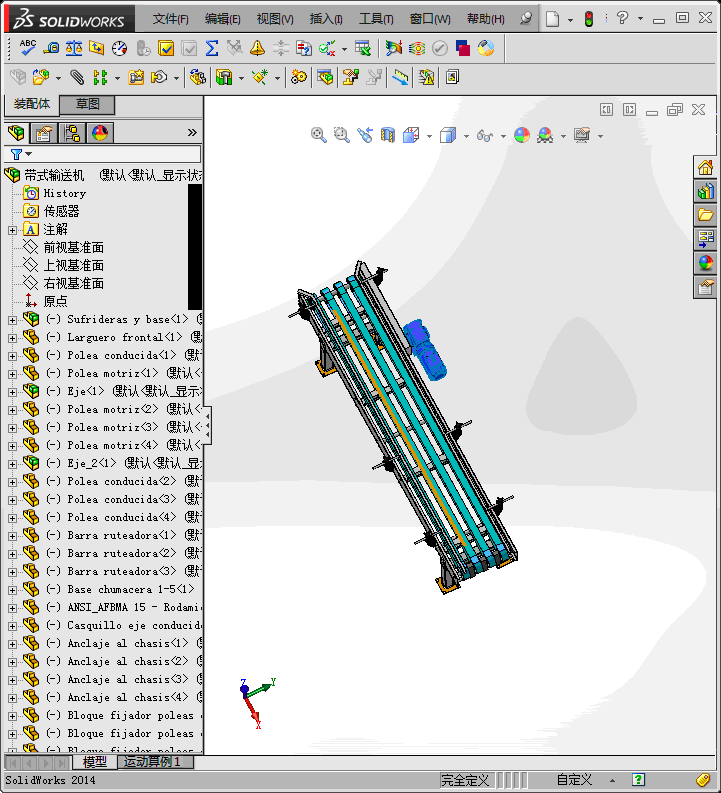Click the Previous View icon
Image resolution: width=721 pixels, height=793 pixels.
tap(365, 135)
